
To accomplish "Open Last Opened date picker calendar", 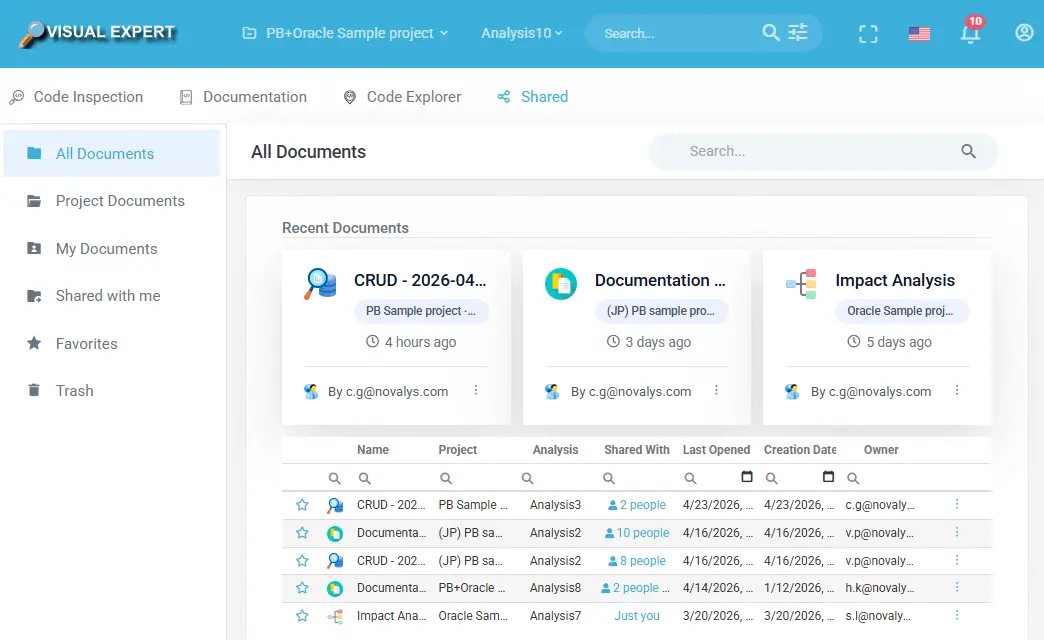I will point(747,477).
